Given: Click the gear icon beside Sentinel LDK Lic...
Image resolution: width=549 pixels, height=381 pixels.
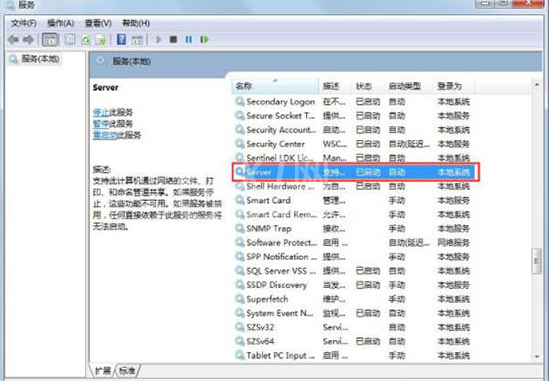Looking at the screenshot, I should [240, 158].
